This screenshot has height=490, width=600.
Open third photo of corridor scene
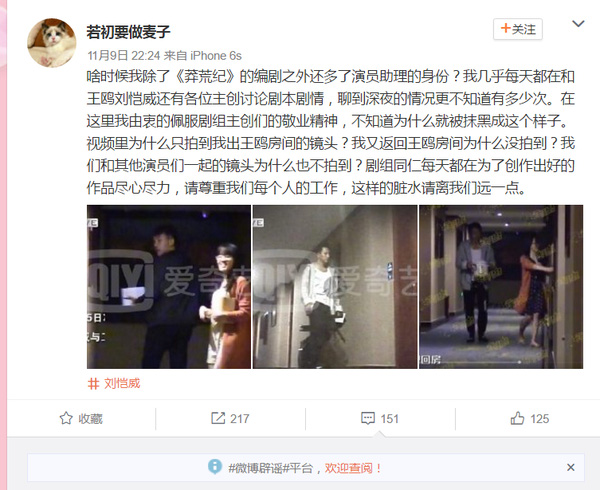point(501,287)
